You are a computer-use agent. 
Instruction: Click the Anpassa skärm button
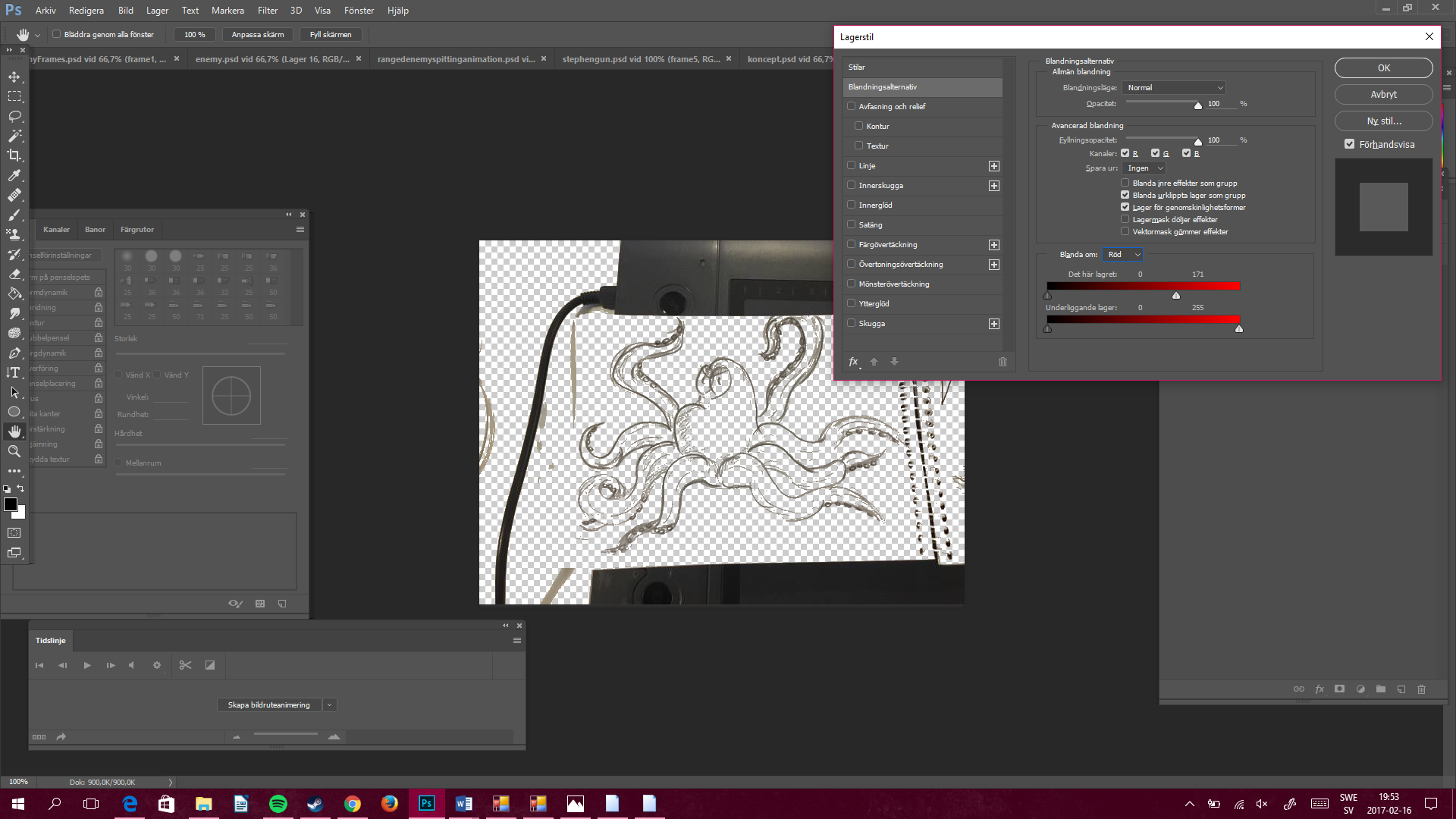pos(256,34)
